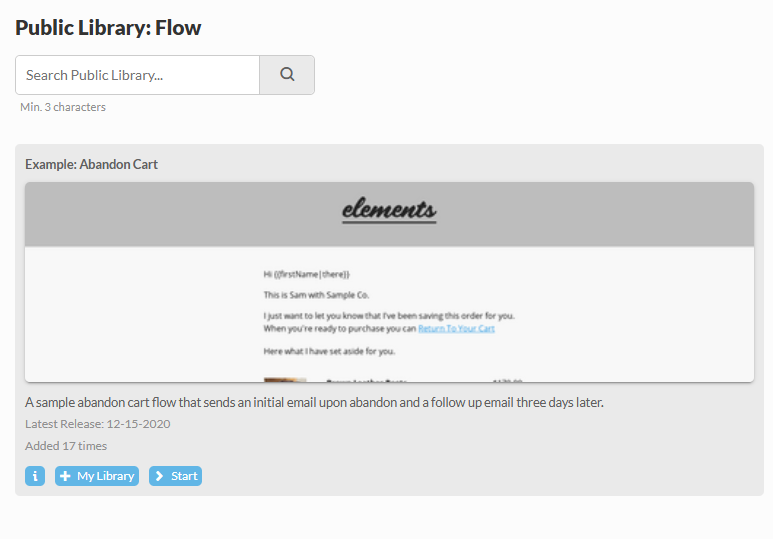Click the Min. 3 characters hint
773x539 pixels.
point(63,107)
